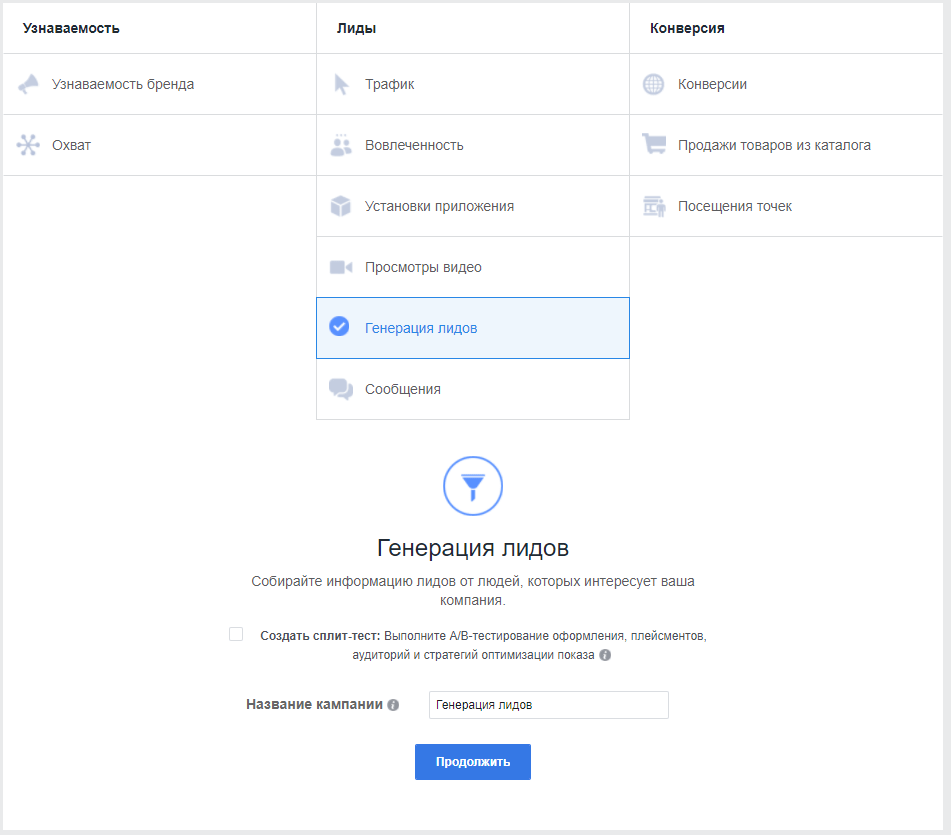Viewport: 951px width, 835px height.
Task: Click the Просмотры видео camera icon
Action: pyautogui.click(x=340, y=266)
